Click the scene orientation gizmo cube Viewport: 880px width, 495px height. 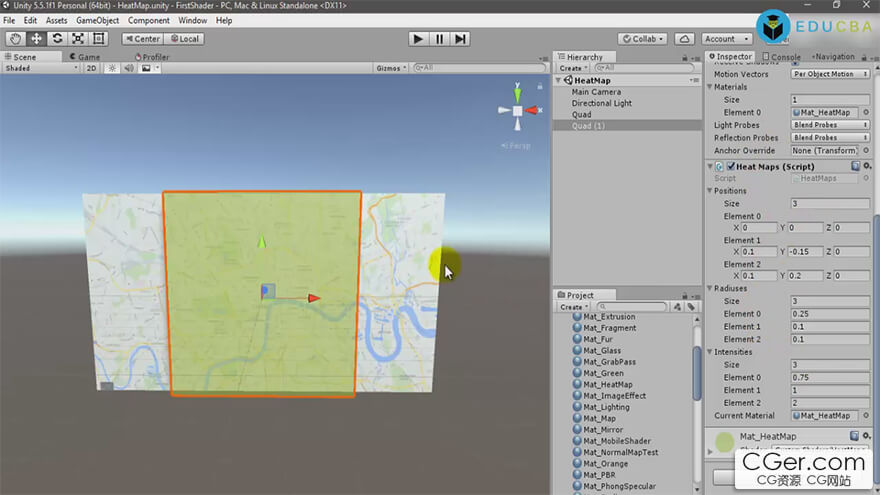(x=517, y=111)
